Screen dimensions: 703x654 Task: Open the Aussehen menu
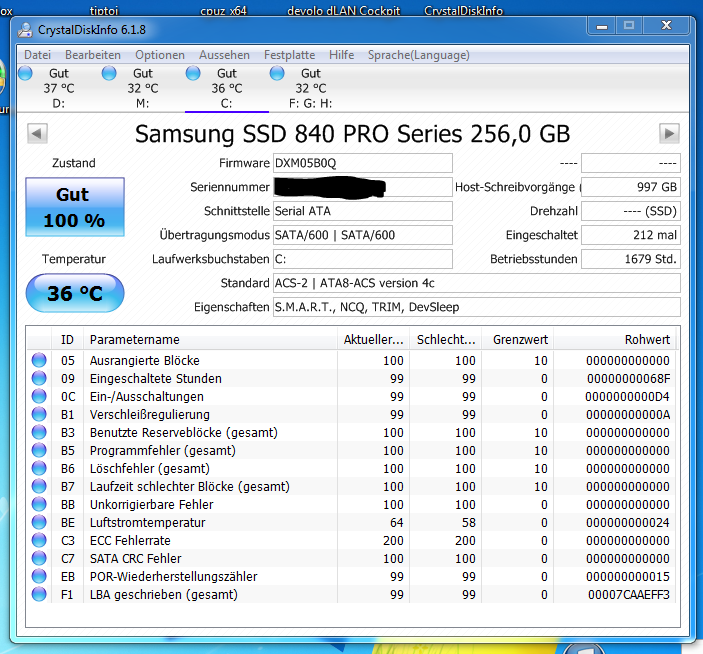(x=224, y=55)
